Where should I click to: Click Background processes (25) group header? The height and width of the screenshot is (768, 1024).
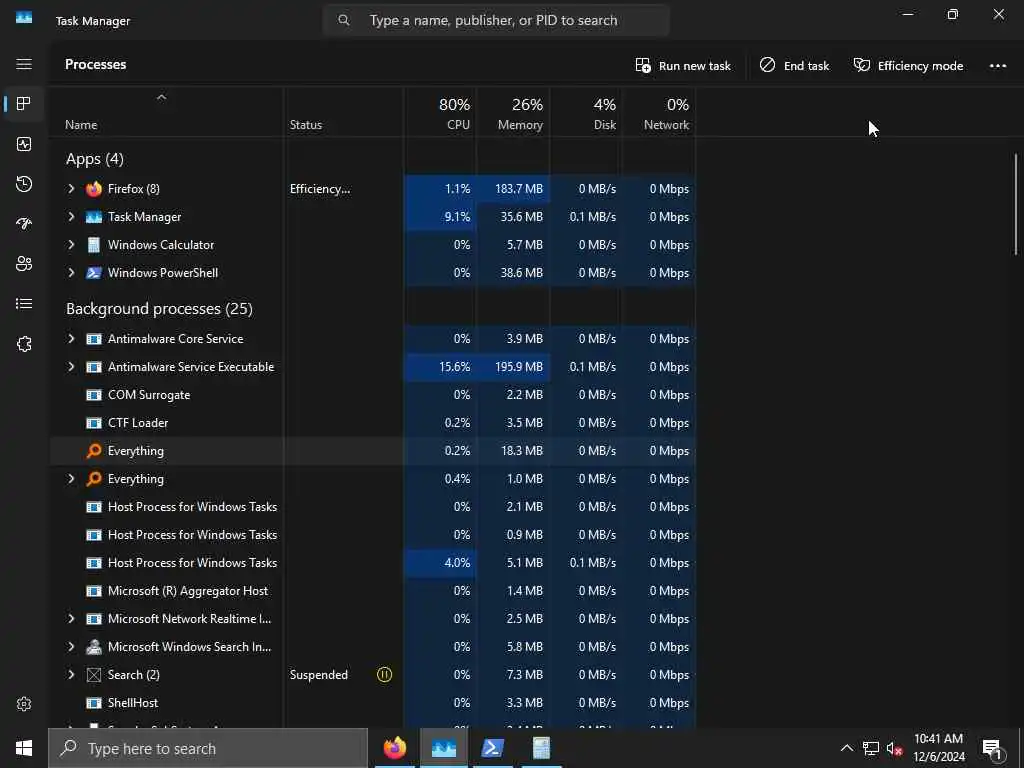pos(159,308)
